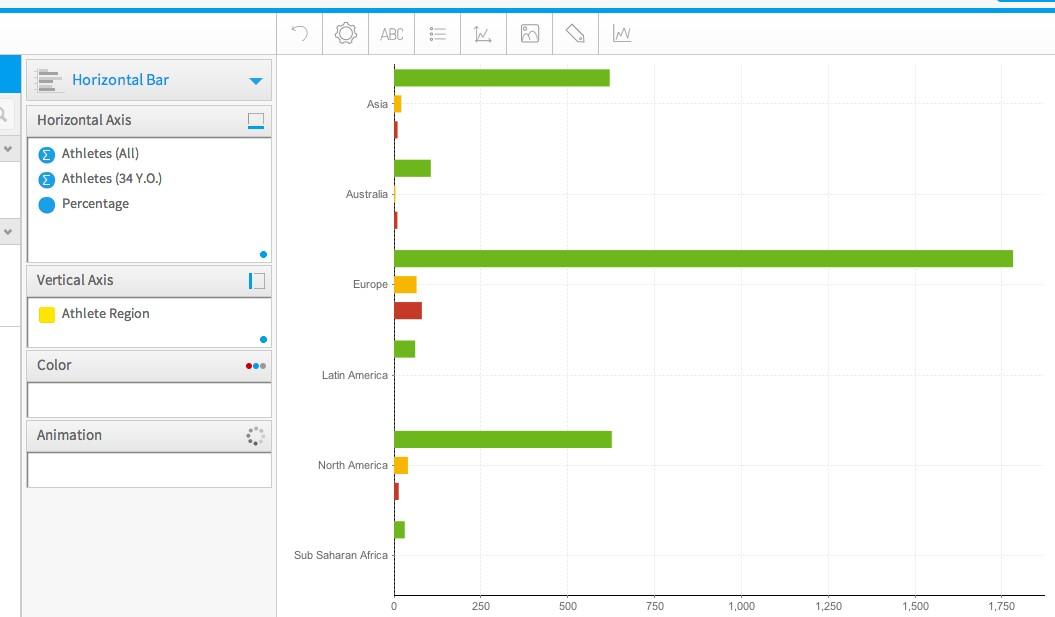
Task: Click the Animation section header
Action: pyautogui.click(x=149, y=435)
